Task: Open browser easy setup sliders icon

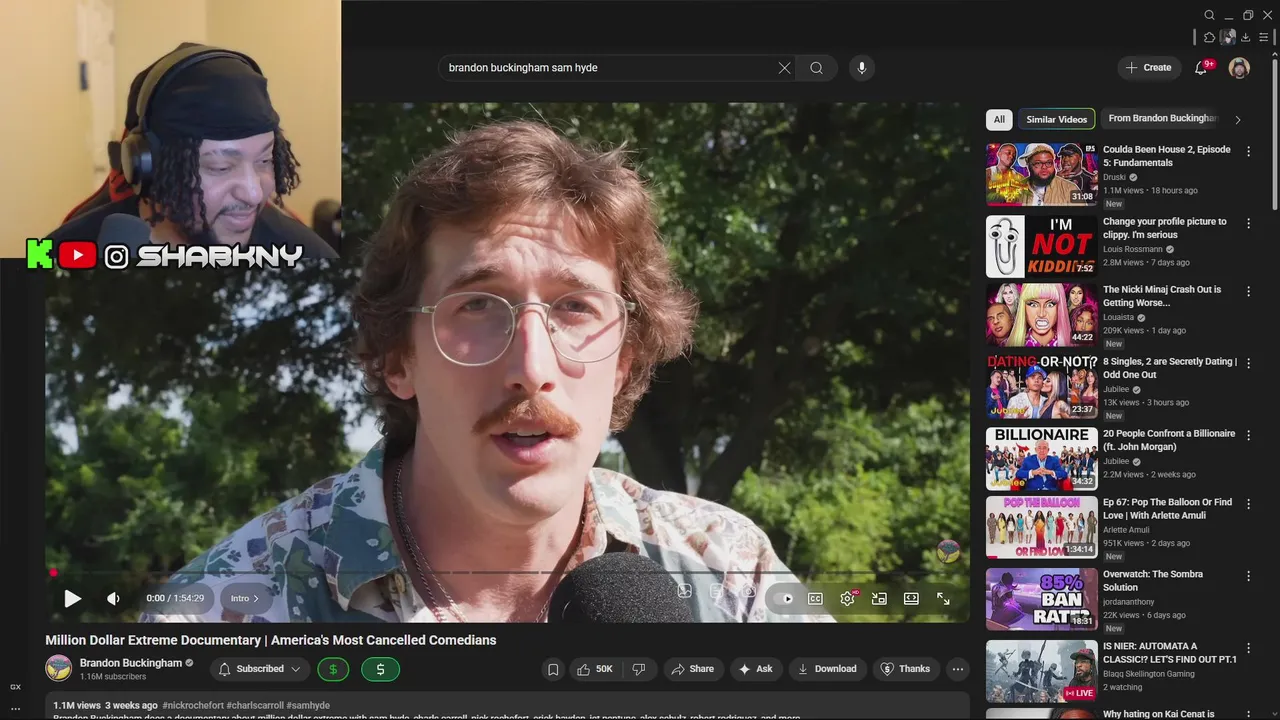Action: click(1265, 37)
